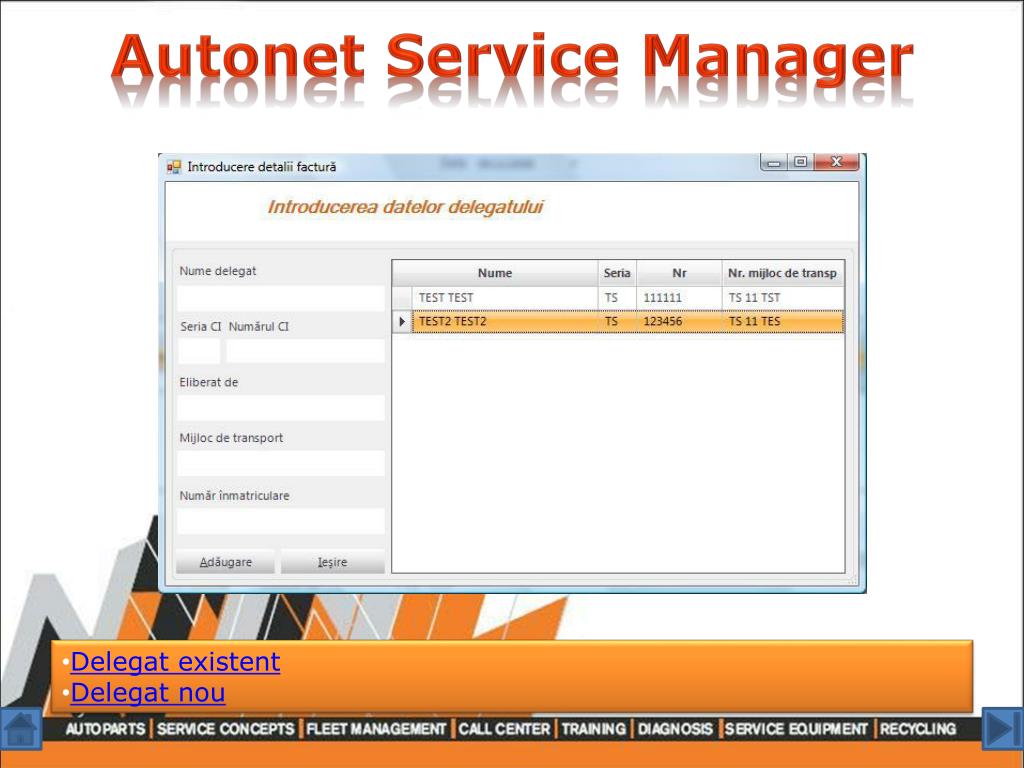Viewport: 1024px width, 768px height.
Task: Close the Introducere detalii factură window
Action: click(x=836, y=162)
